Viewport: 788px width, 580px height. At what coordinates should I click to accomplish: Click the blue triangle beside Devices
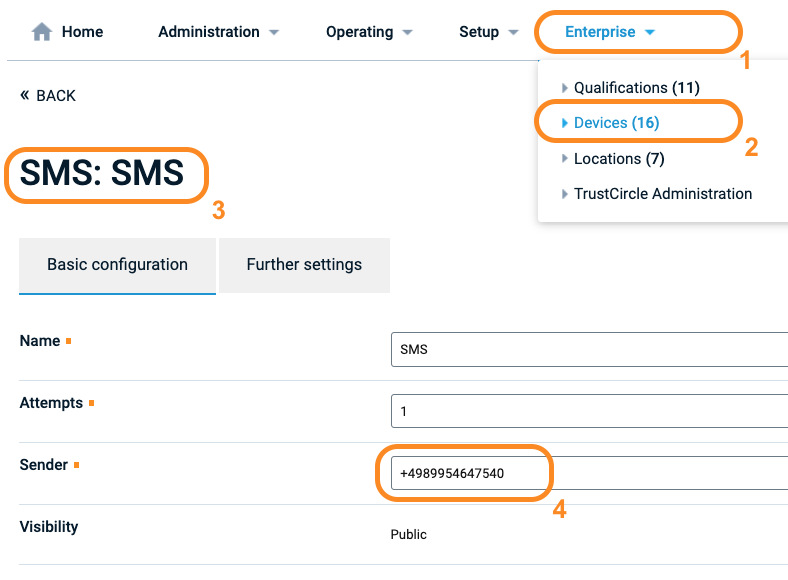[564, 123]
